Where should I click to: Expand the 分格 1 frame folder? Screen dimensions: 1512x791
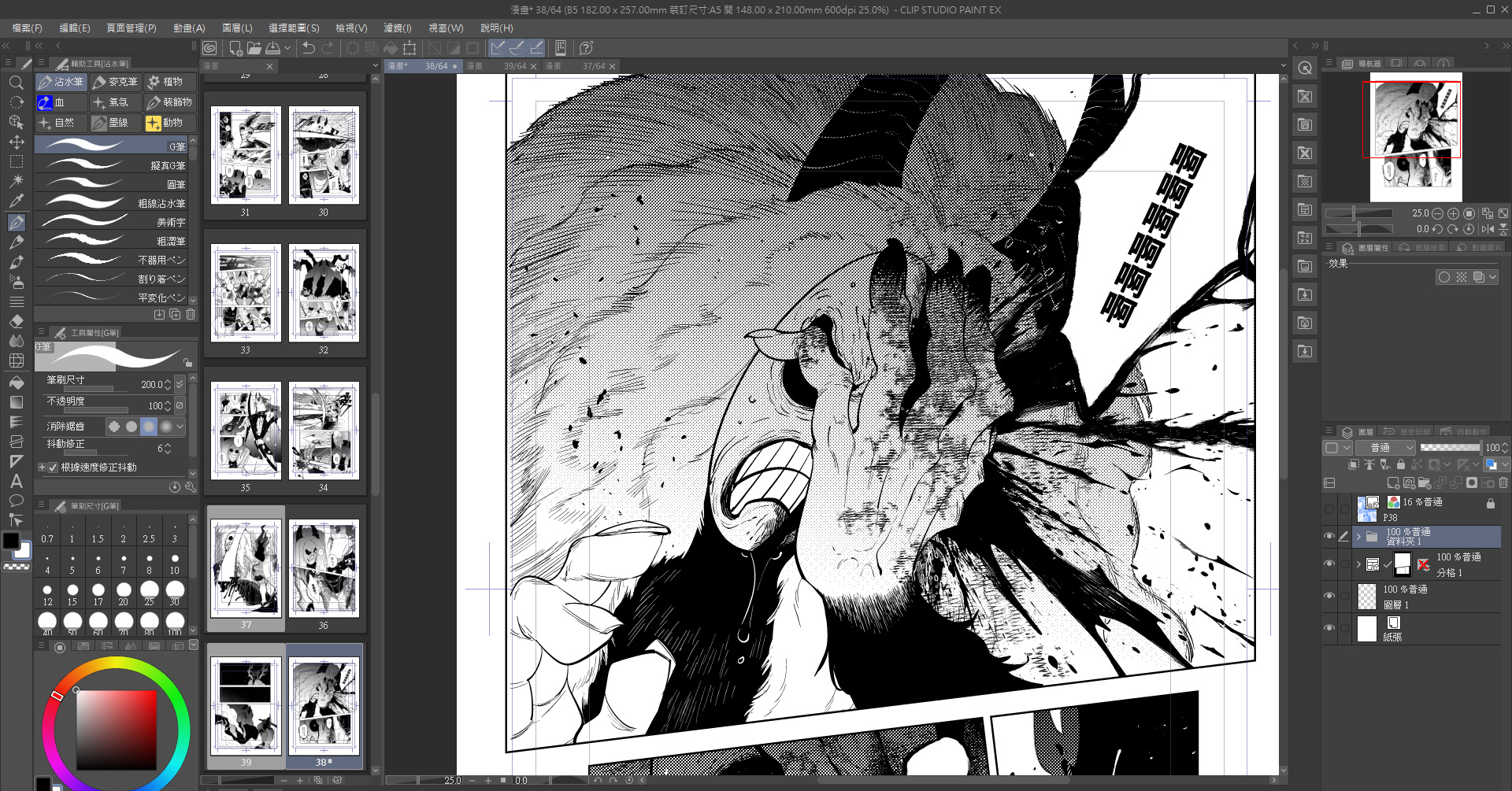pos(1358,564)
